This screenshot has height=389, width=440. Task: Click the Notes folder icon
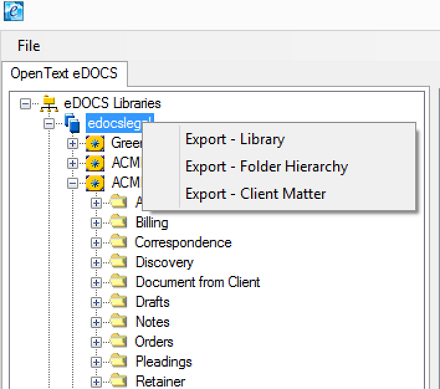coord(119,321)
